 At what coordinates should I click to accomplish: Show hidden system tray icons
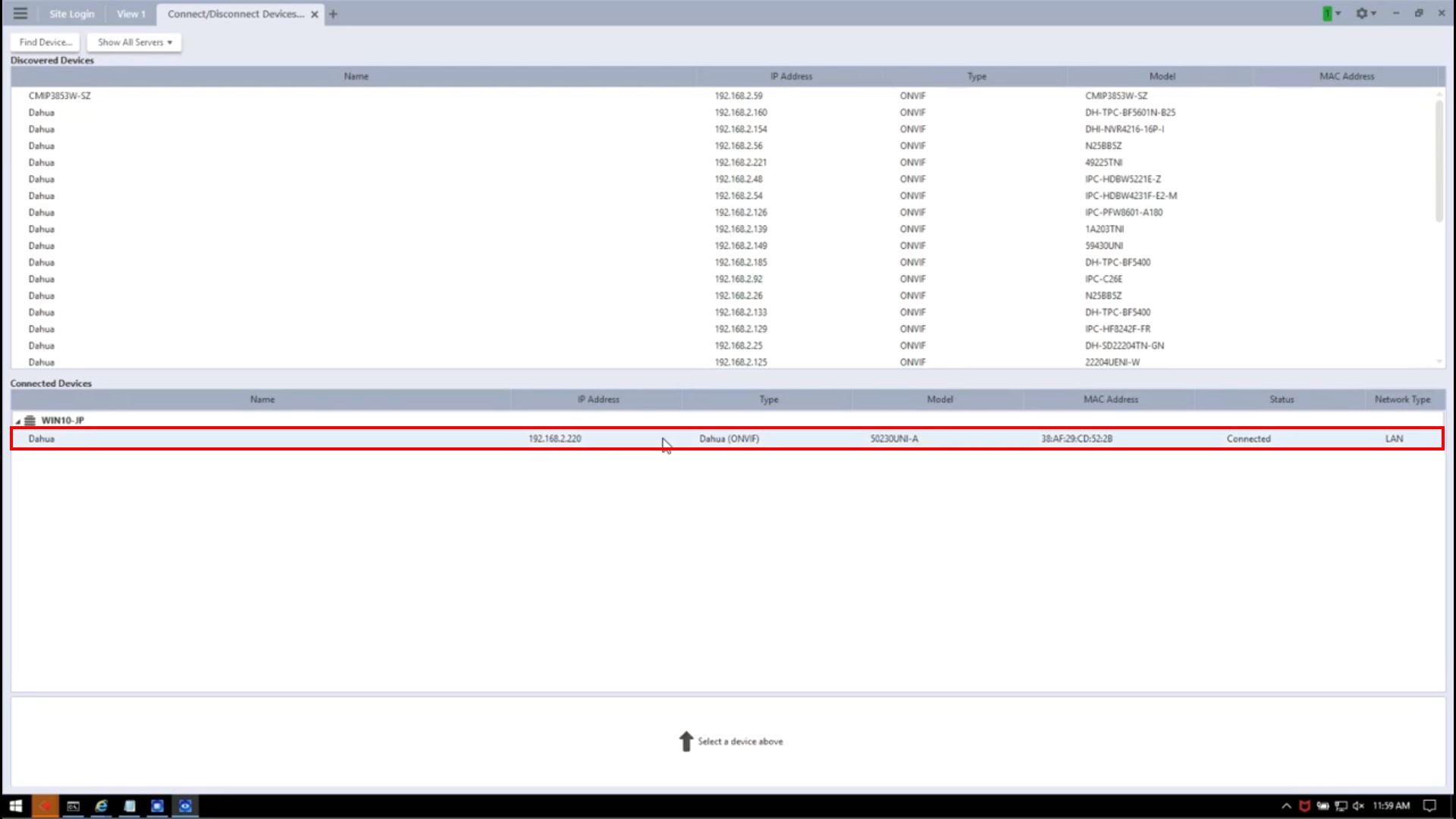click(x=1286, y=806)
